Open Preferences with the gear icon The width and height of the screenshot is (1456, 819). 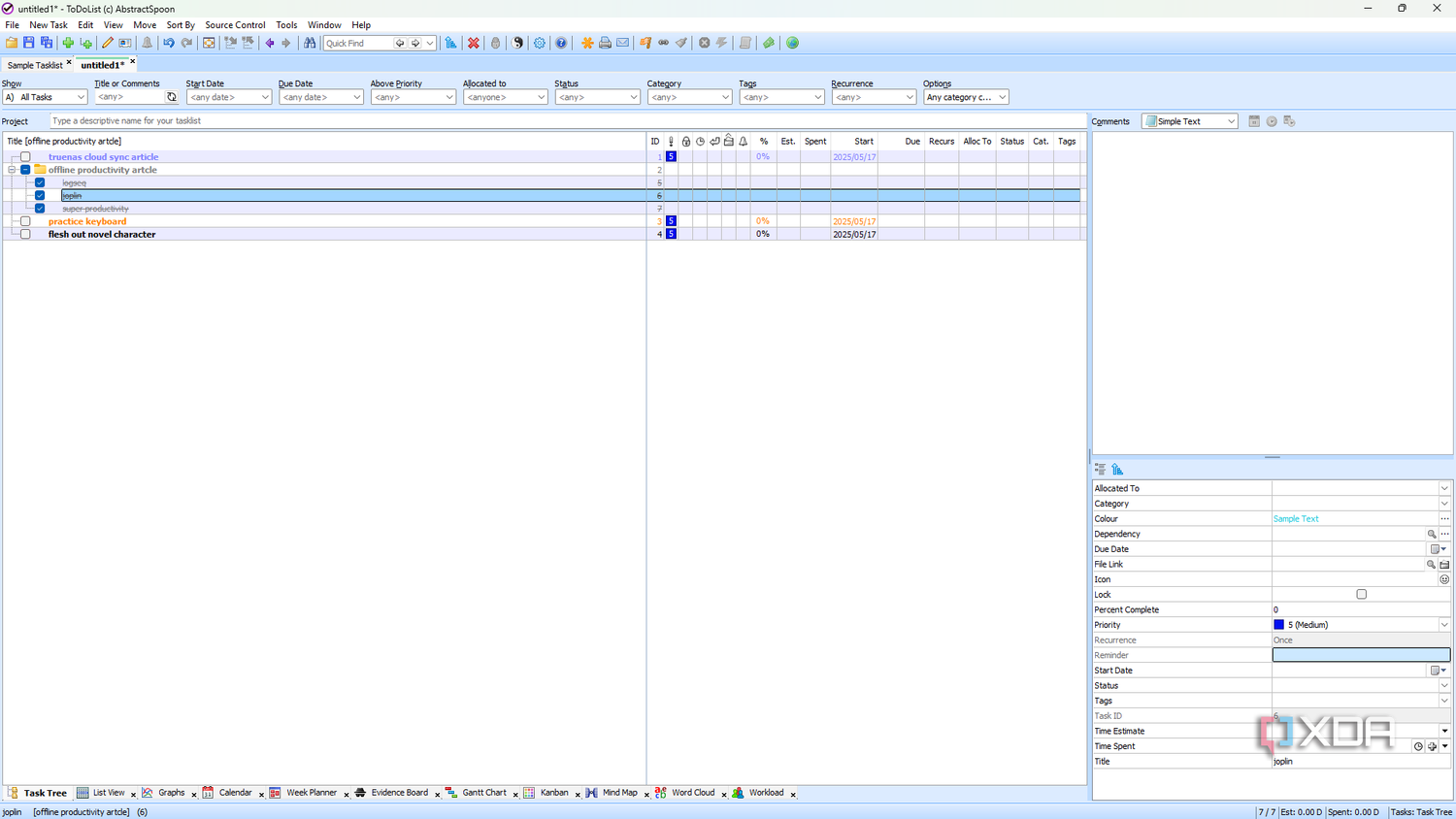(x=540, y=43)
